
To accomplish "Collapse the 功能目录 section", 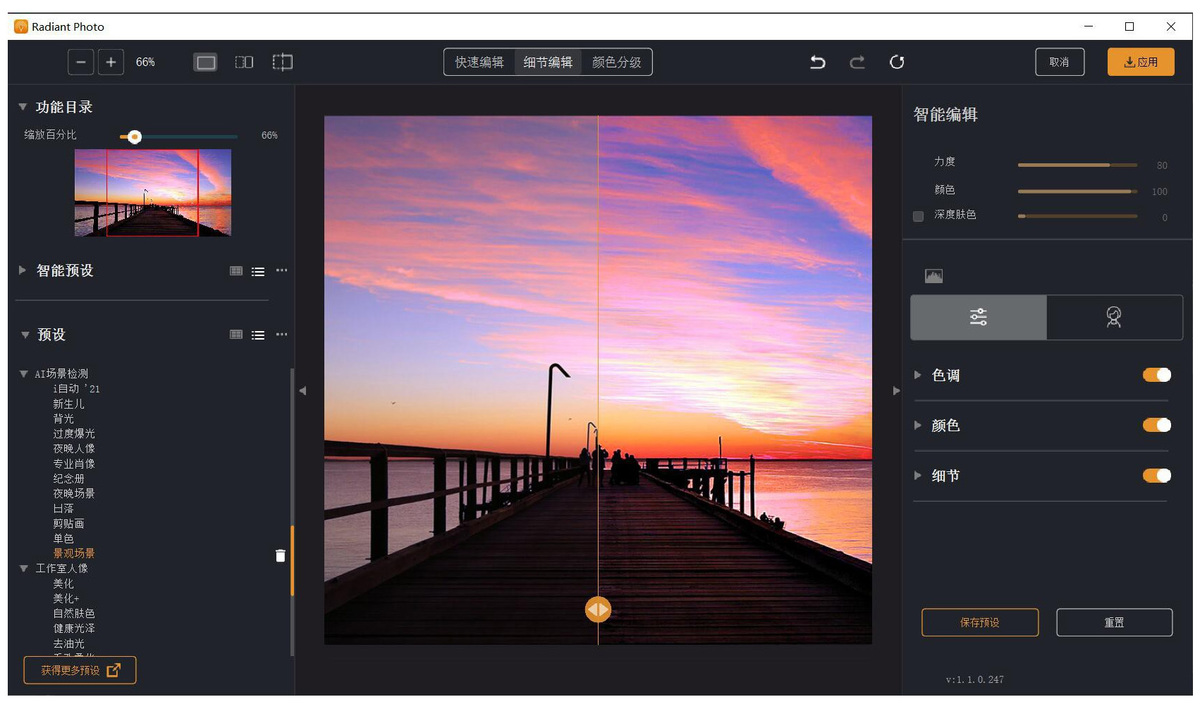I will click(x=22, y=107).
